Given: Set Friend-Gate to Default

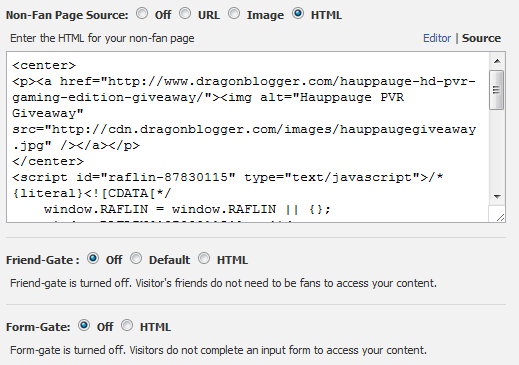Looking at the screenshot, I should [x=136, y=258].
